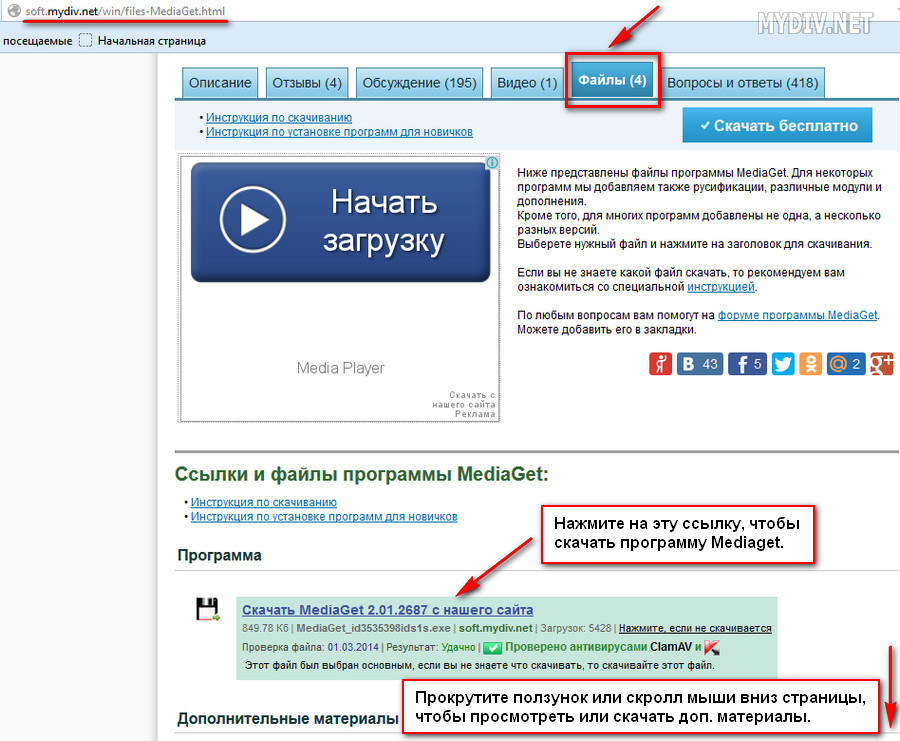Click Нажмите, если не скачивается link
The height and width of the screenshot is (741, 900).
(x=695, y=628)
